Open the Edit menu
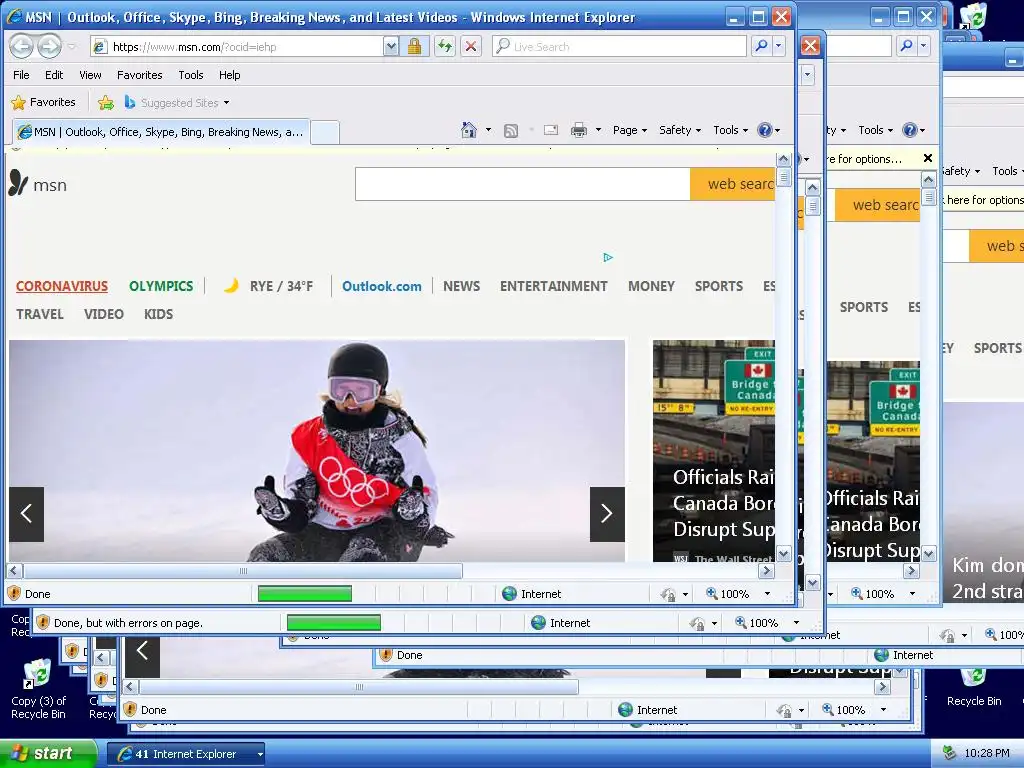Screen dimensions: 1024x768 pos(54,75)
